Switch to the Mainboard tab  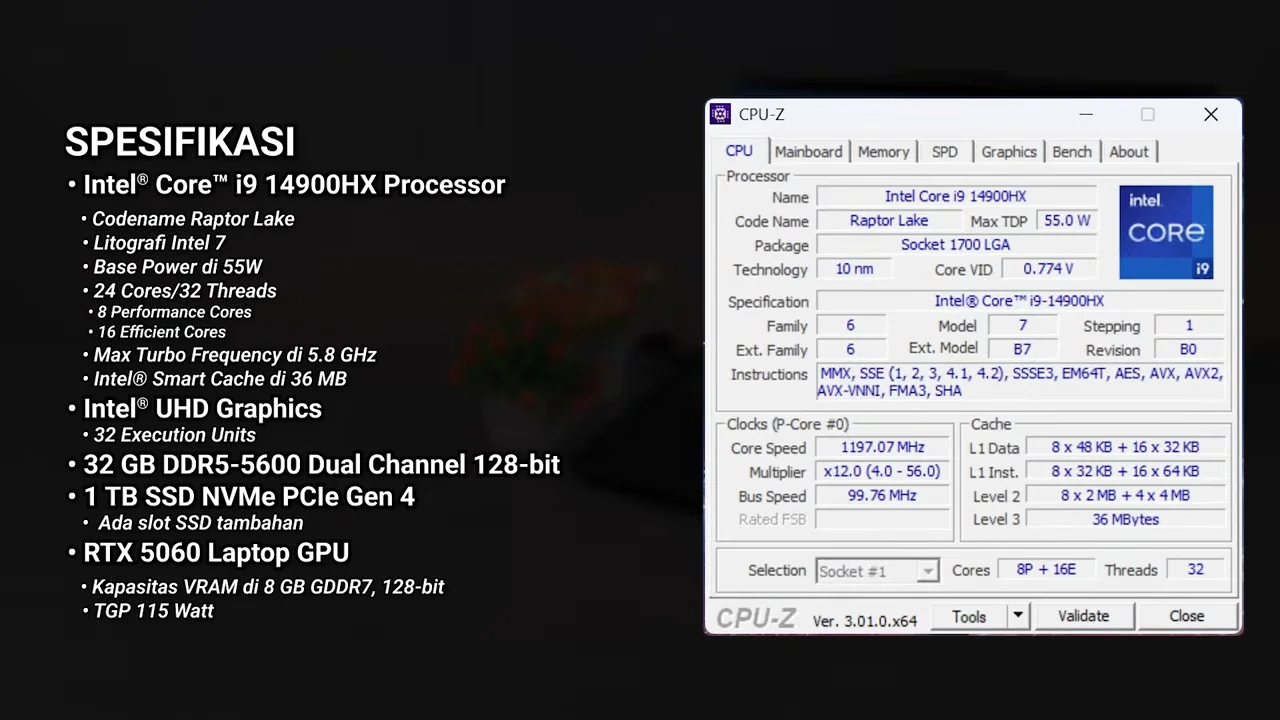click(808, 152)
